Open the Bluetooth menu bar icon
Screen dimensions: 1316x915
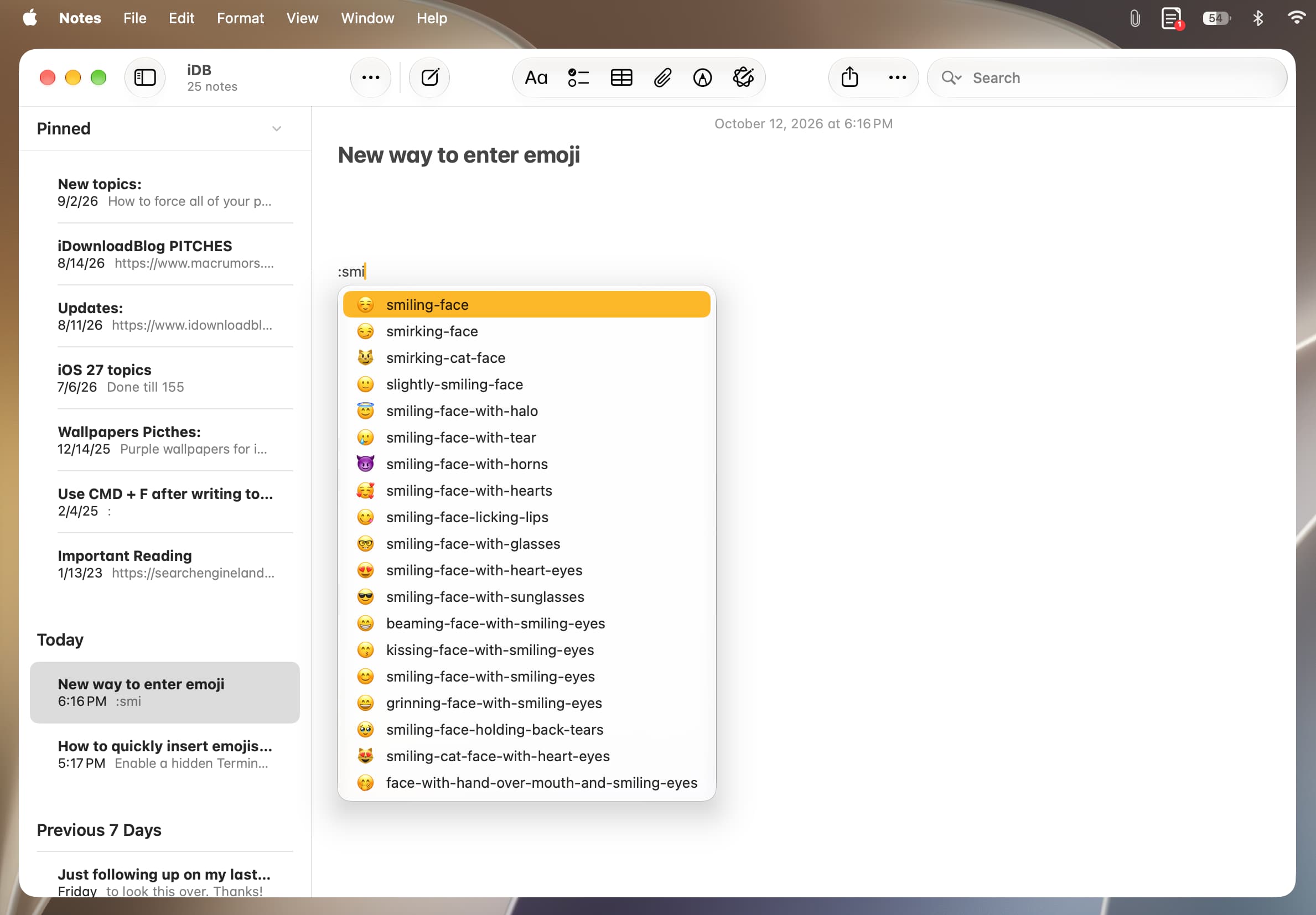[x=1257, y=18]
